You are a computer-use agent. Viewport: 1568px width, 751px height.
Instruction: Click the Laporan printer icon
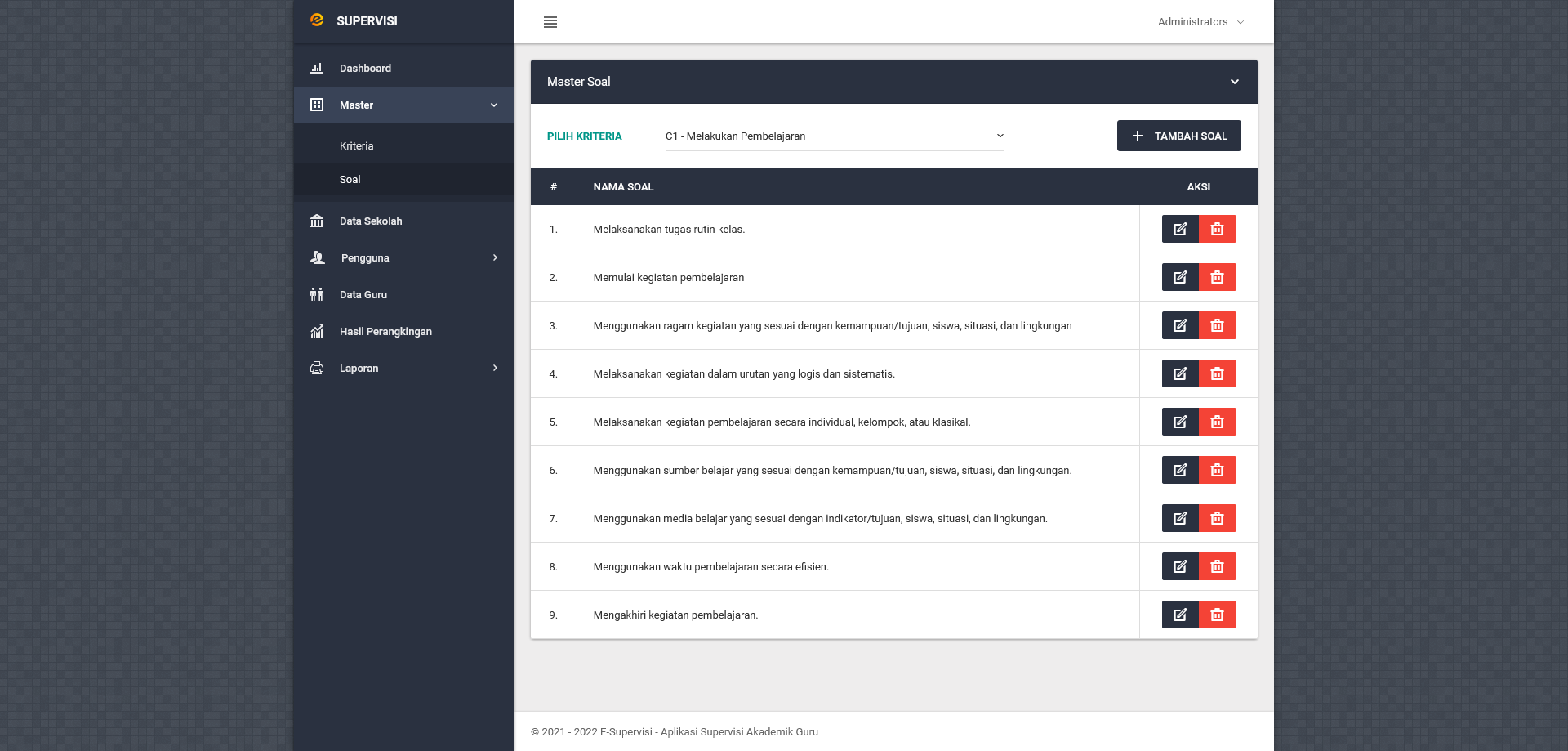(317, 368)
